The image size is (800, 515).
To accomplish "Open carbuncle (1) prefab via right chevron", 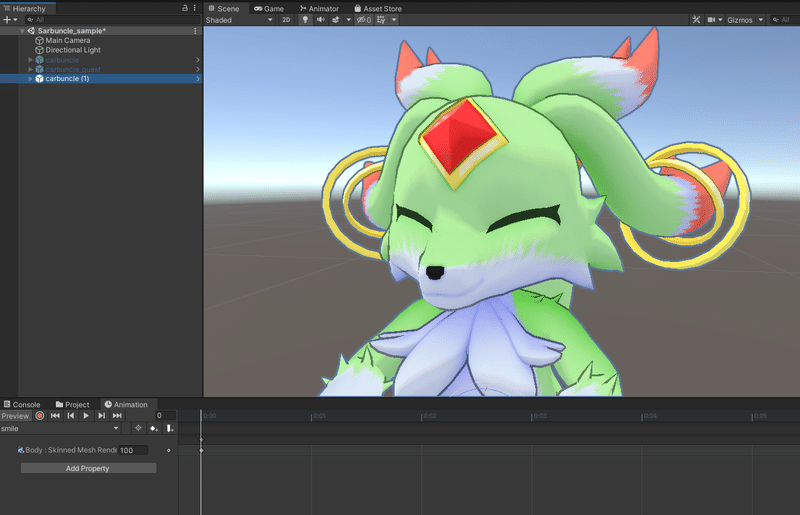I will [x=198, y=79].
